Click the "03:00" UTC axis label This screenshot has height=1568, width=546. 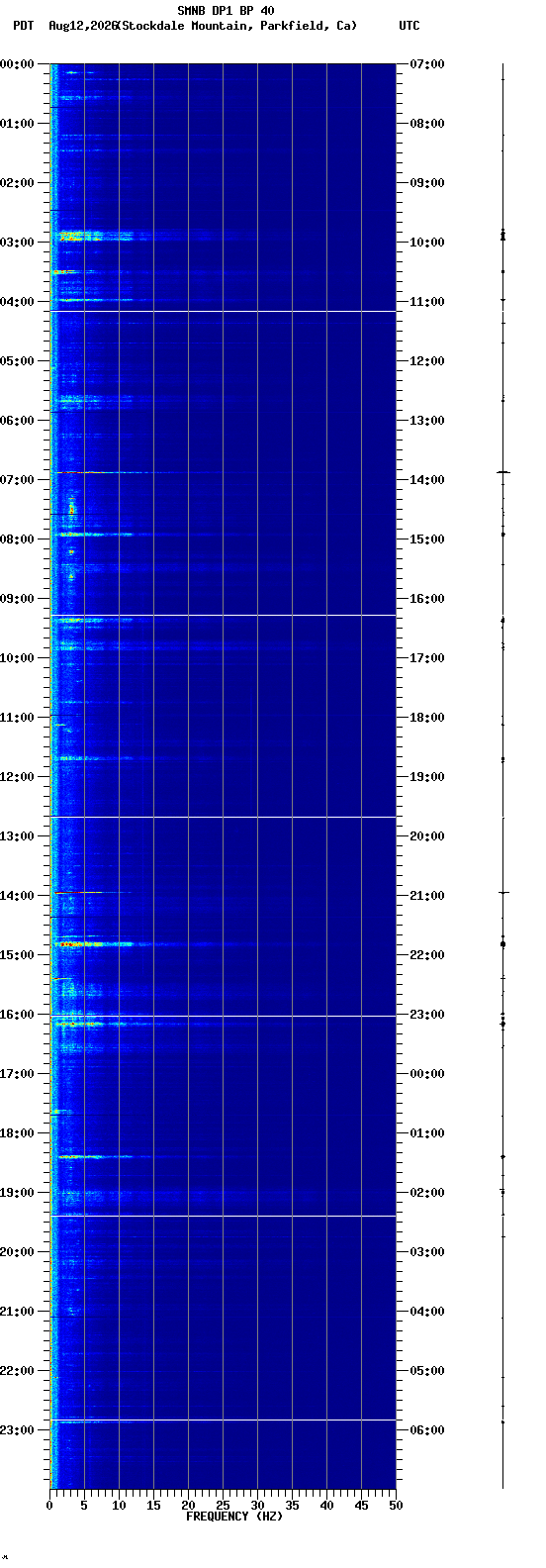[x=426, y=1252]
